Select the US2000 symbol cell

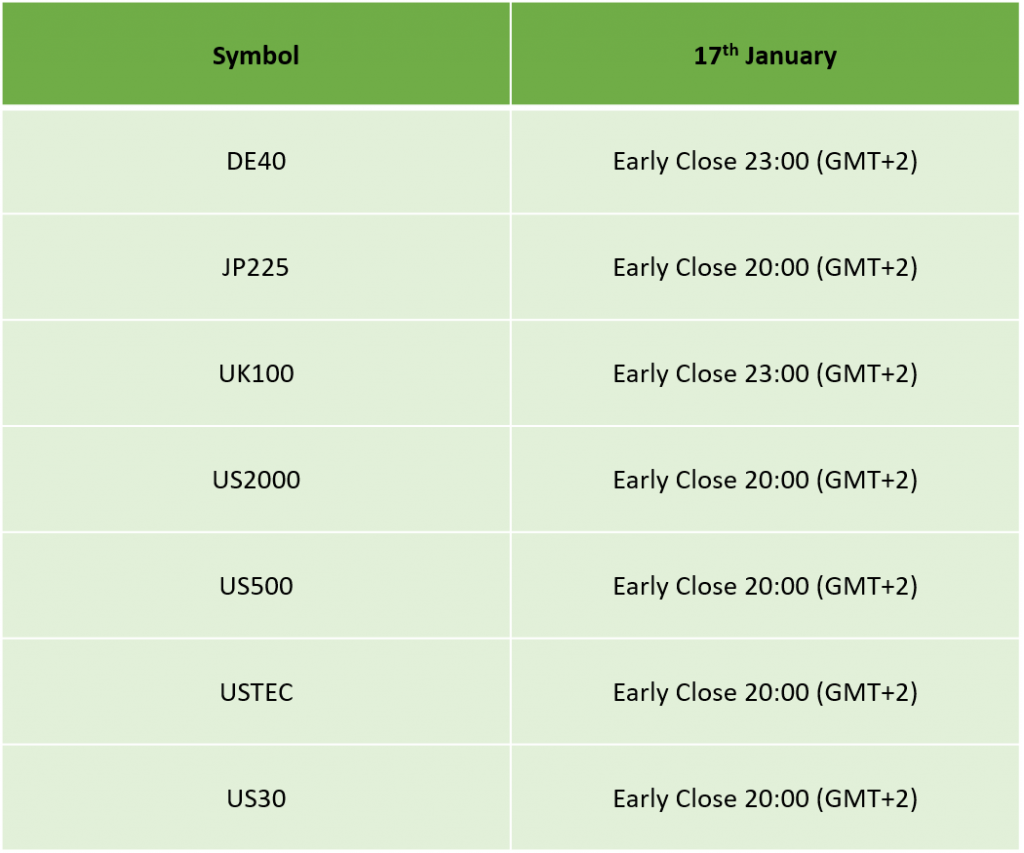256,480
